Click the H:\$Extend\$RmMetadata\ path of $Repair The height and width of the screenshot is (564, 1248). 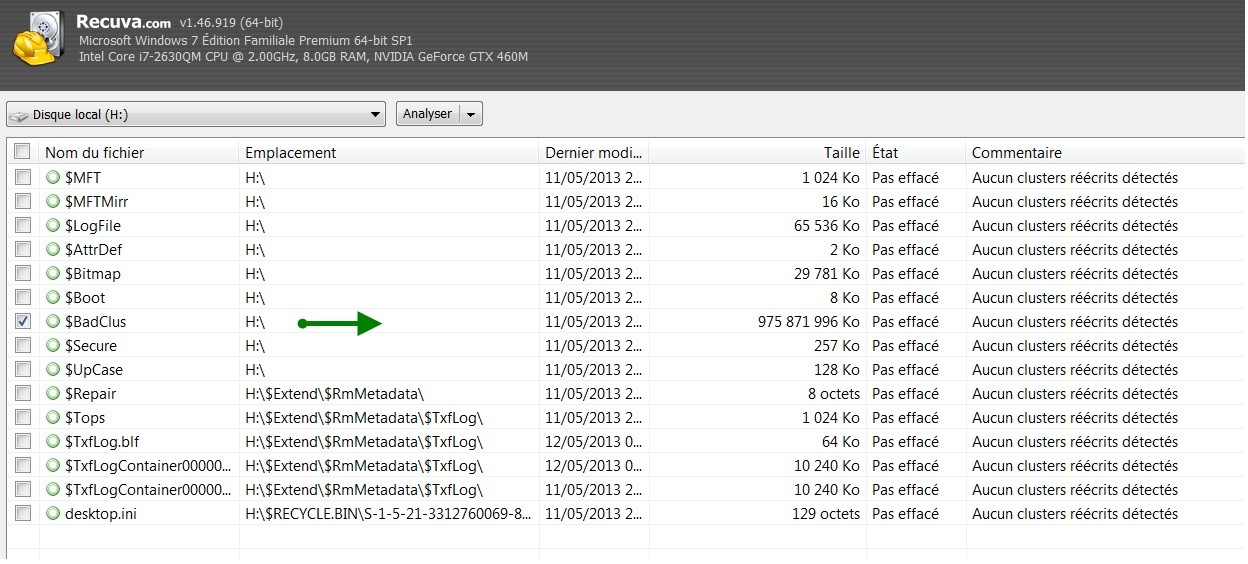point(335,394)
